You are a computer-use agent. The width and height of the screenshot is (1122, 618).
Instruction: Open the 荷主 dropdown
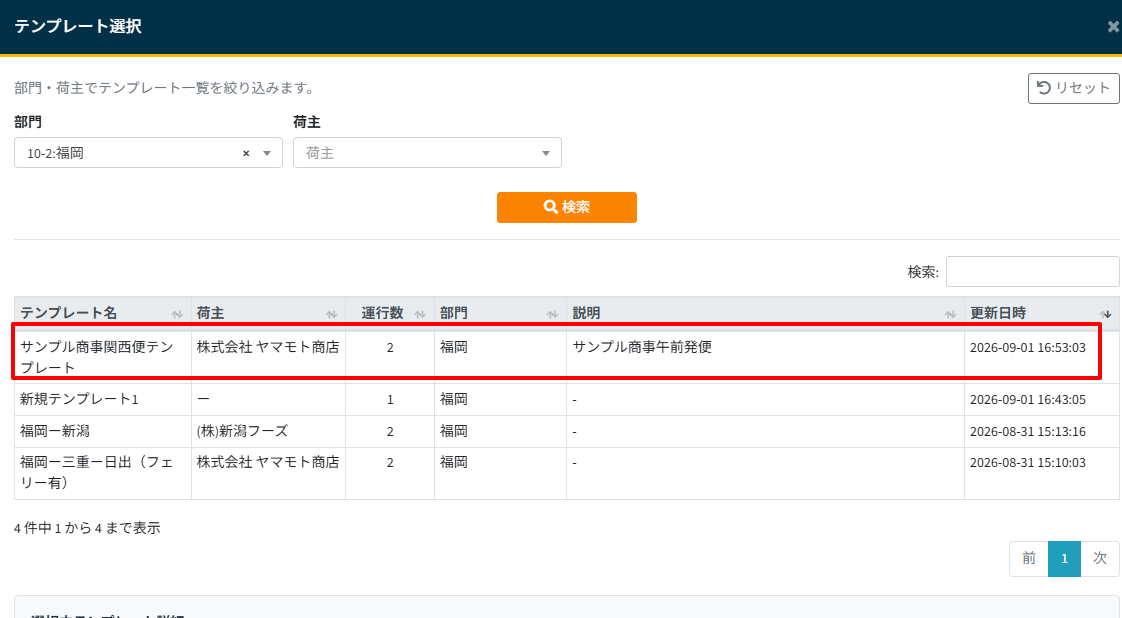(427, 152)
